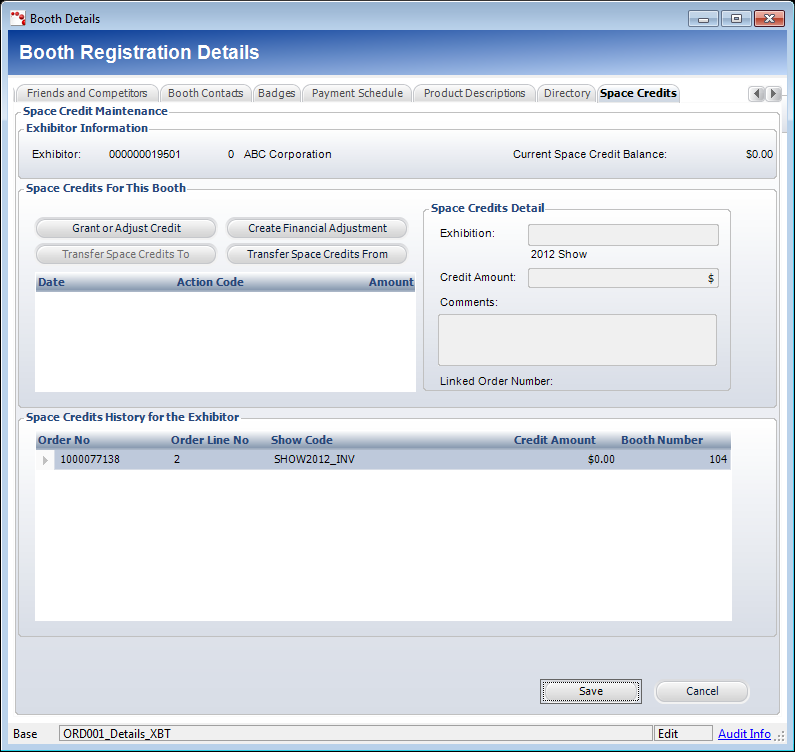The width and height of the screenshot is (795, 752).
Task: Click Create Financial Adjustment button
Action: tap(317, 228)
